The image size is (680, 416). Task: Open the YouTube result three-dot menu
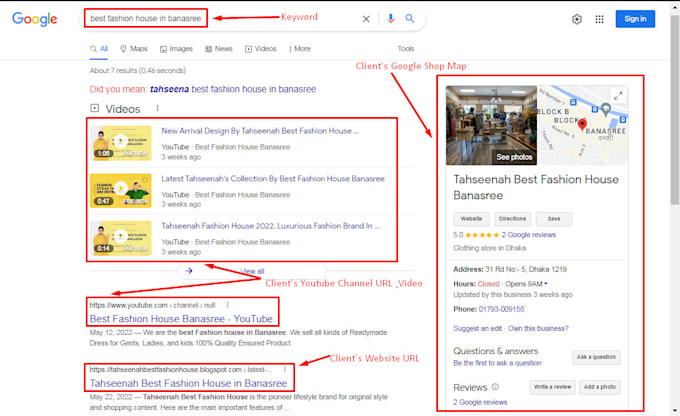(227, 305)
